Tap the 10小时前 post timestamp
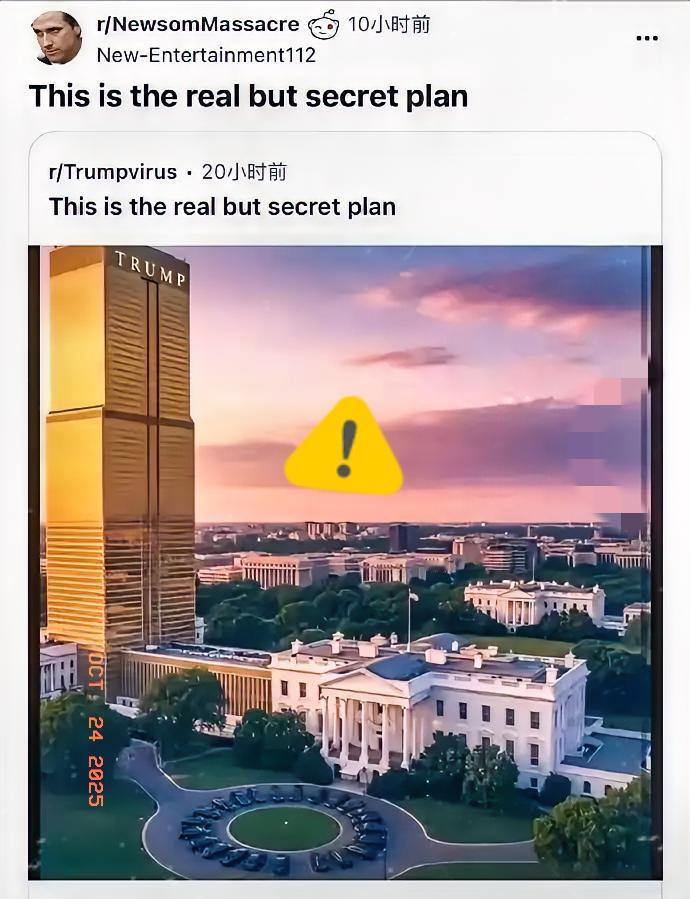The height and width of the screenshot is (899, 690). click(389, 25)
